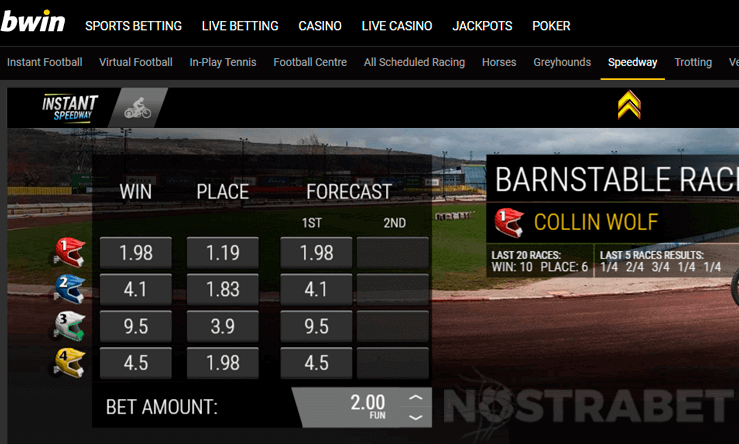Click the BET AMOUNT label
Screen dimensions: 739x444
162,407
